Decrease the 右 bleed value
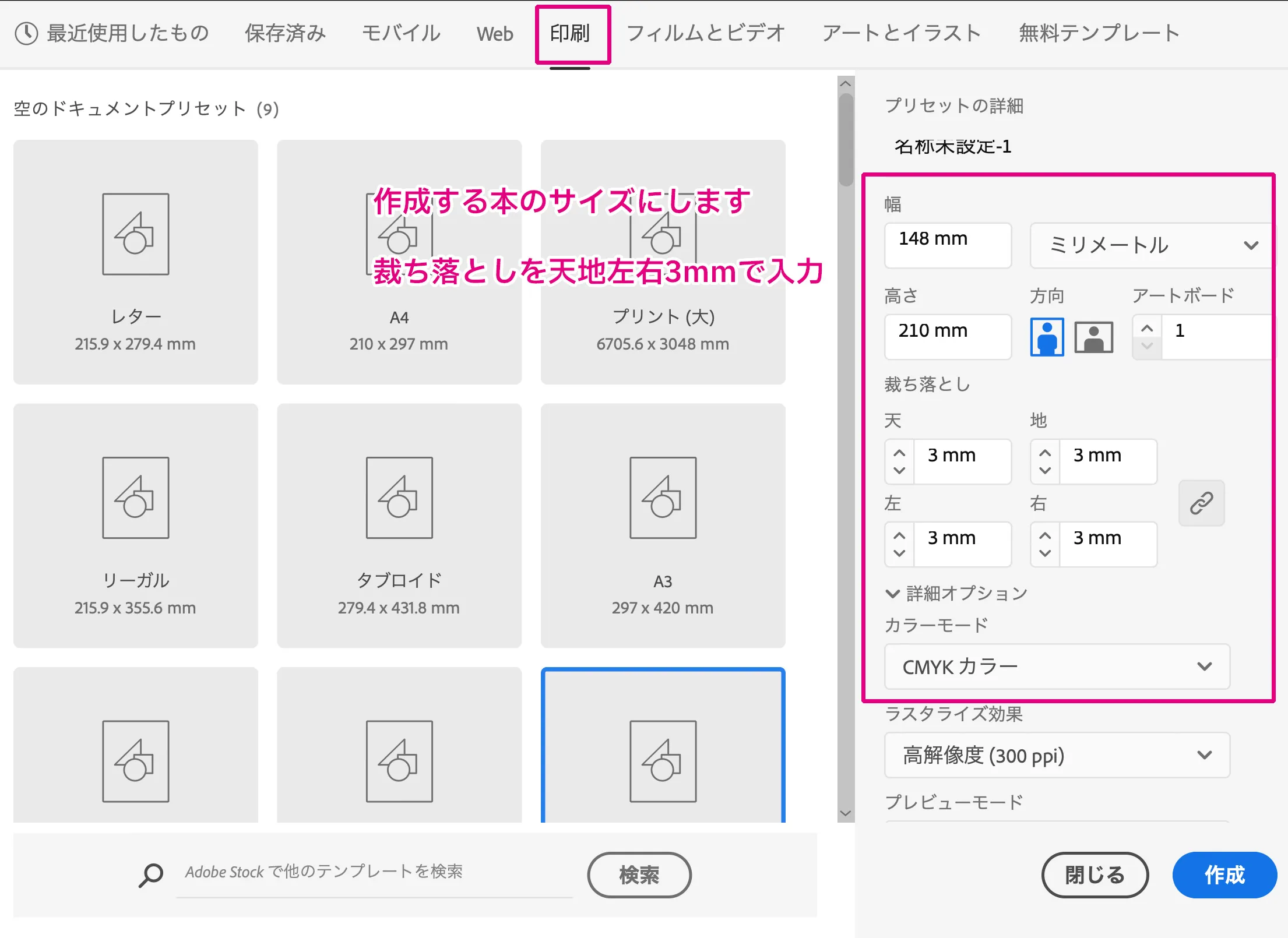The width and height of the screenshot is (1288, 938). 1045,553
